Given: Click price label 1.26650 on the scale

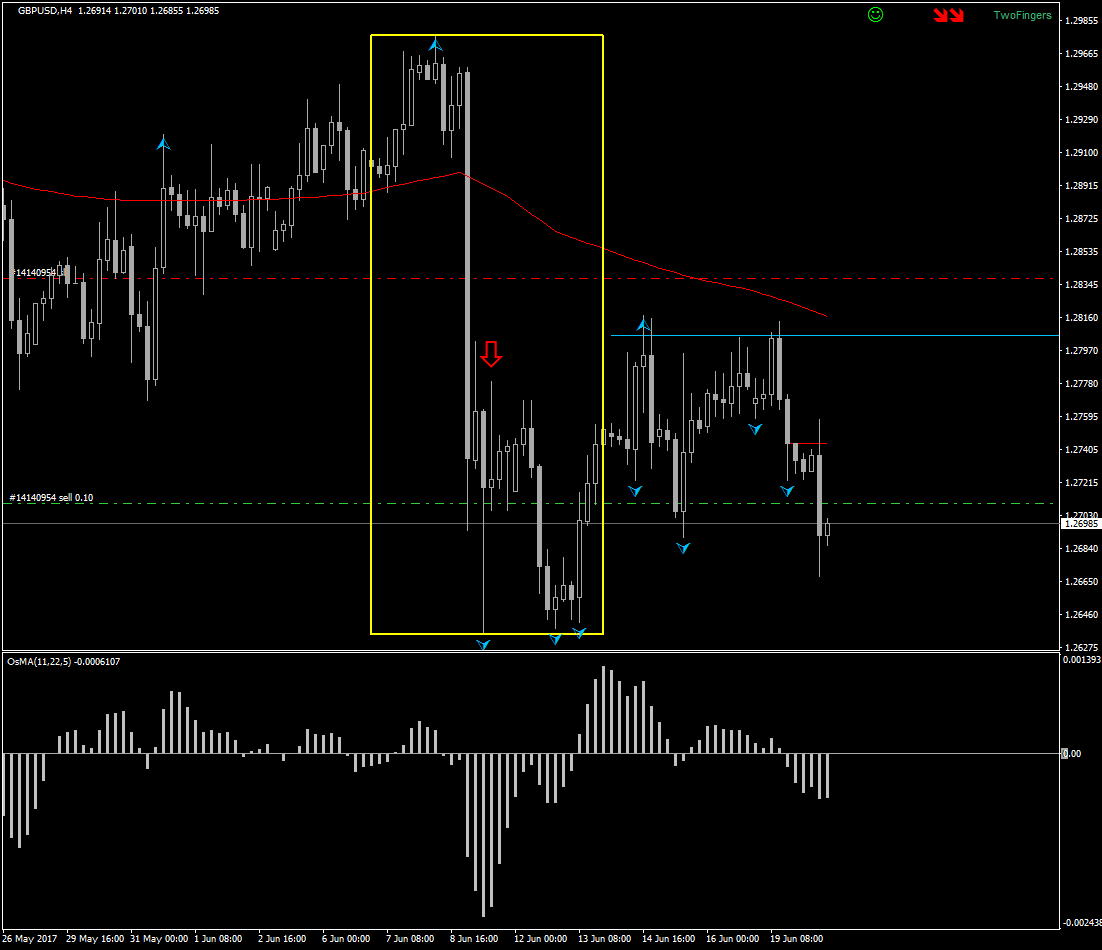Looking at the screenshot, I should pos(1081,582).
